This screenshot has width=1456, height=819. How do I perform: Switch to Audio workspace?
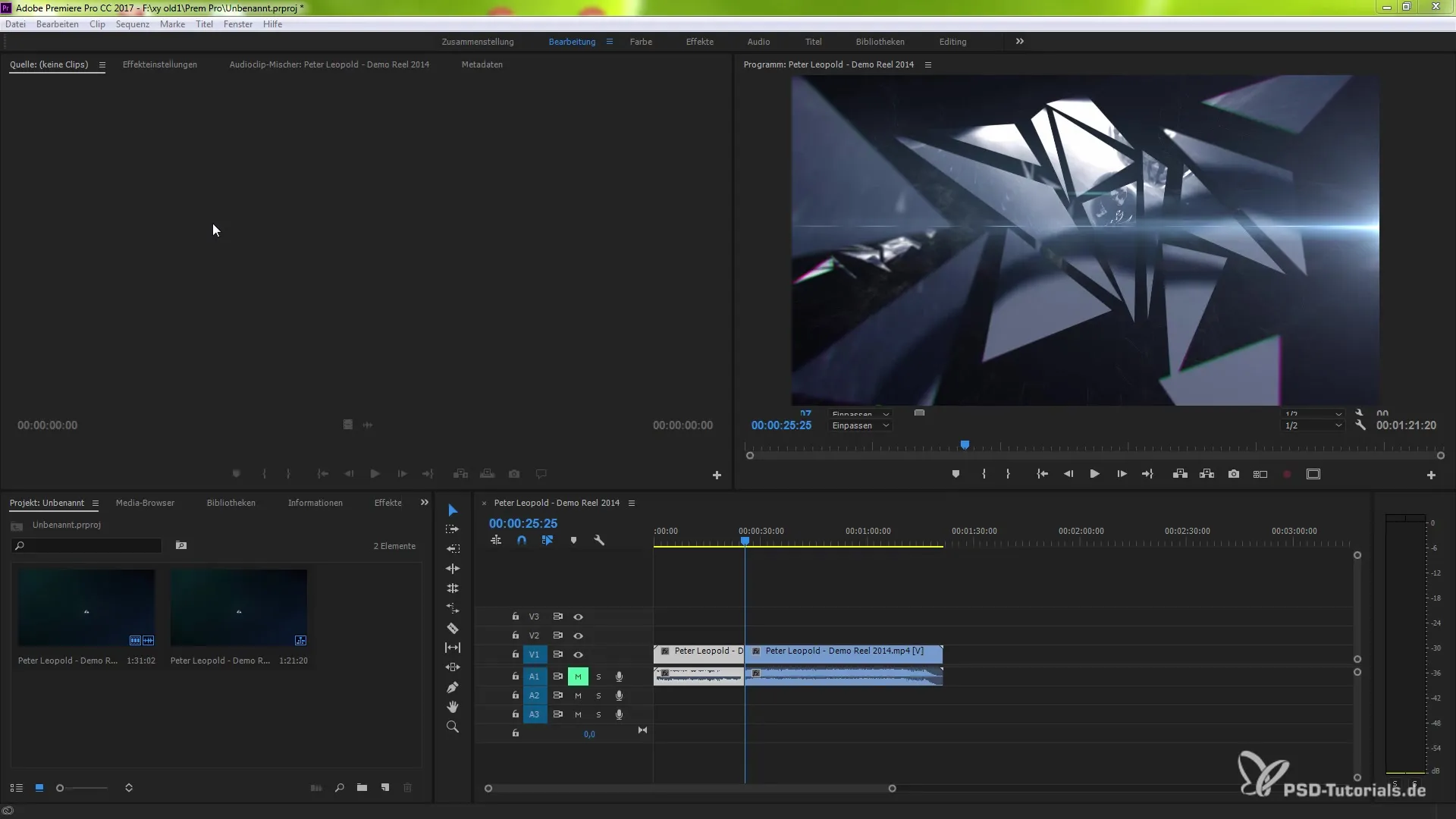pyautogui.click(x=758, y=42)
